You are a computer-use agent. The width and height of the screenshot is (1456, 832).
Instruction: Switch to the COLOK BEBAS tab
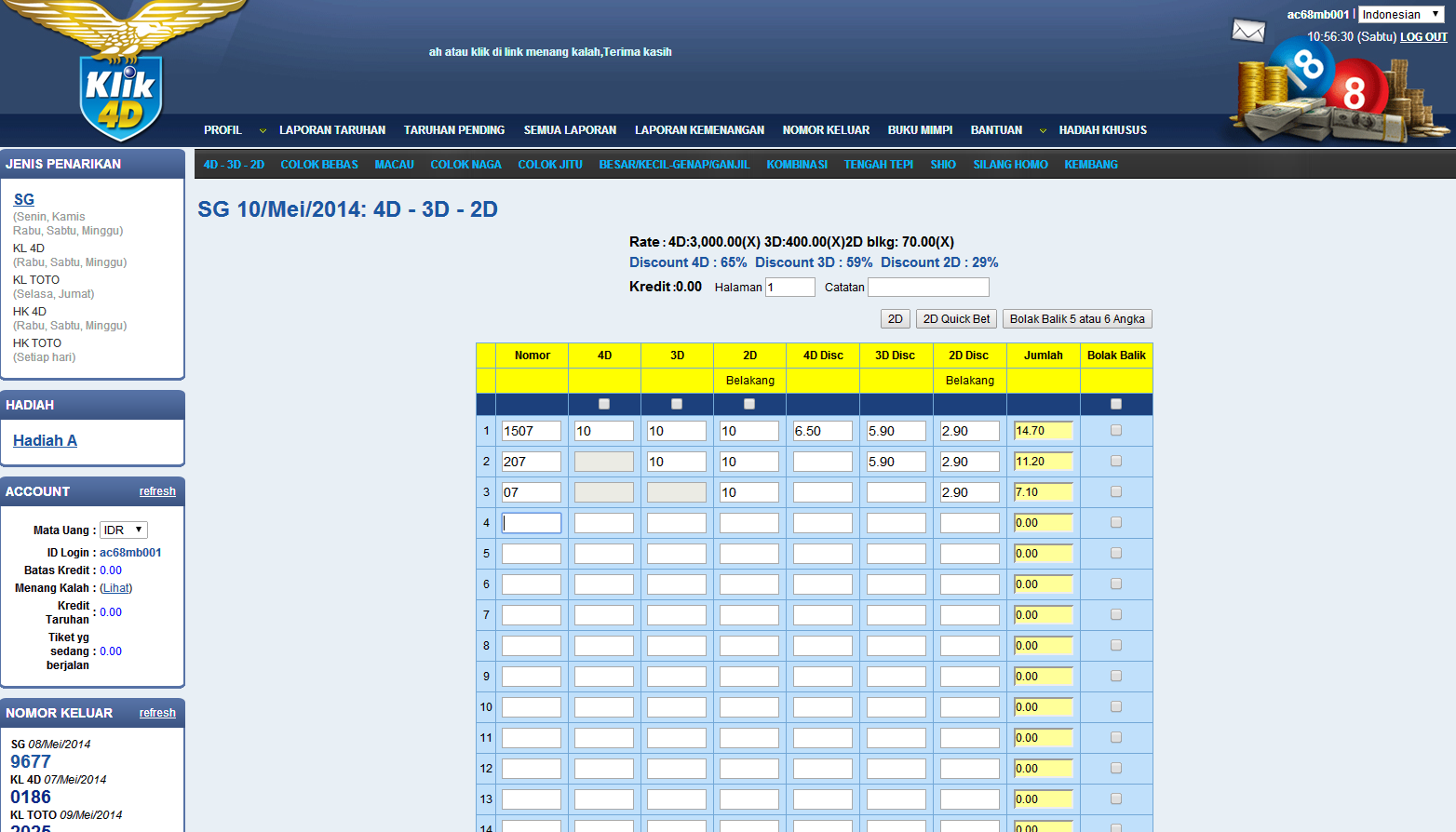tap(319, 165)
